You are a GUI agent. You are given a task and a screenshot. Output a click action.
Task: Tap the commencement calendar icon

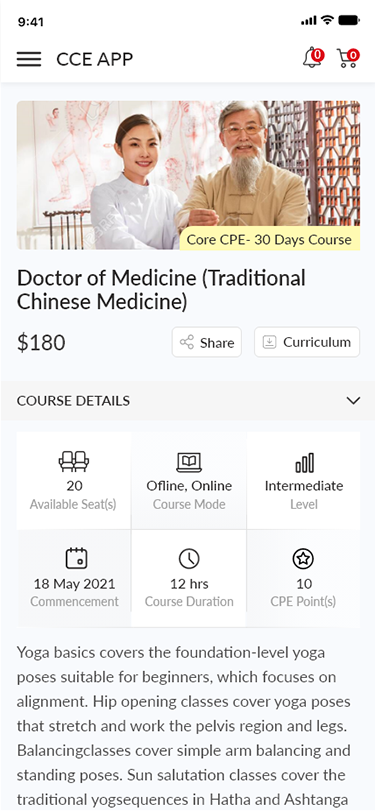[77, 558]
